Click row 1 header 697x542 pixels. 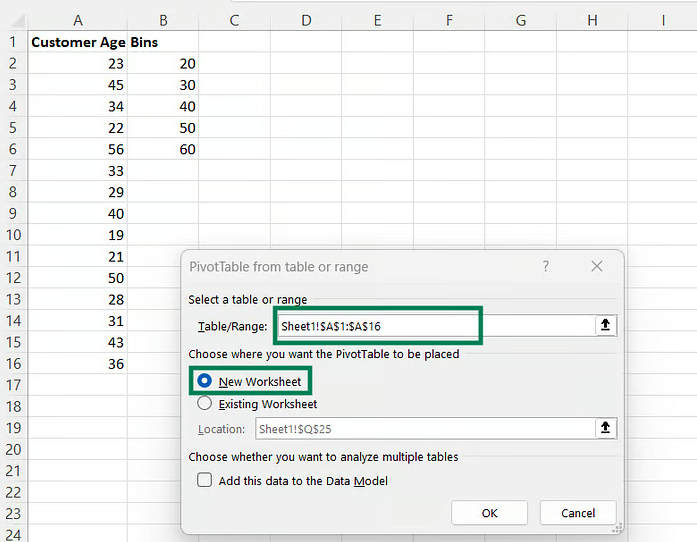click(13, 42)
